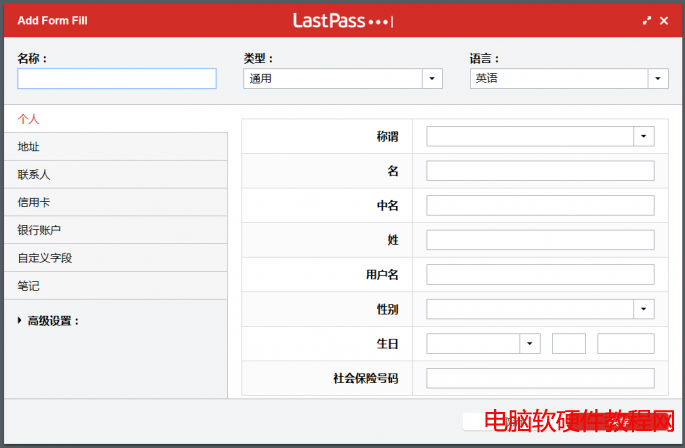Click the expand window icon in header
The height and width of the screenshot is (448, 685).
[647, 20]
